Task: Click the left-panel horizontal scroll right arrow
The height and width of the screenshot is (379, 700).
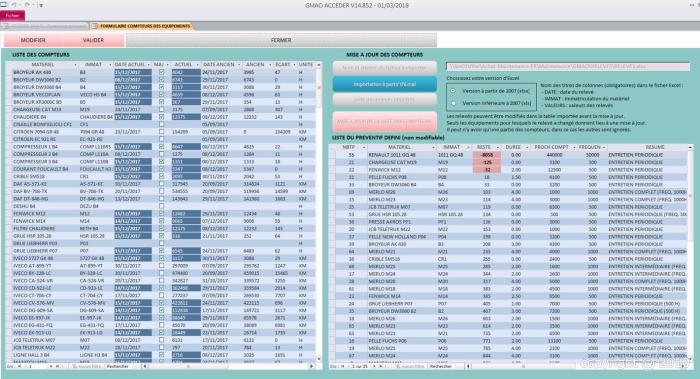Action: [312, 367]
